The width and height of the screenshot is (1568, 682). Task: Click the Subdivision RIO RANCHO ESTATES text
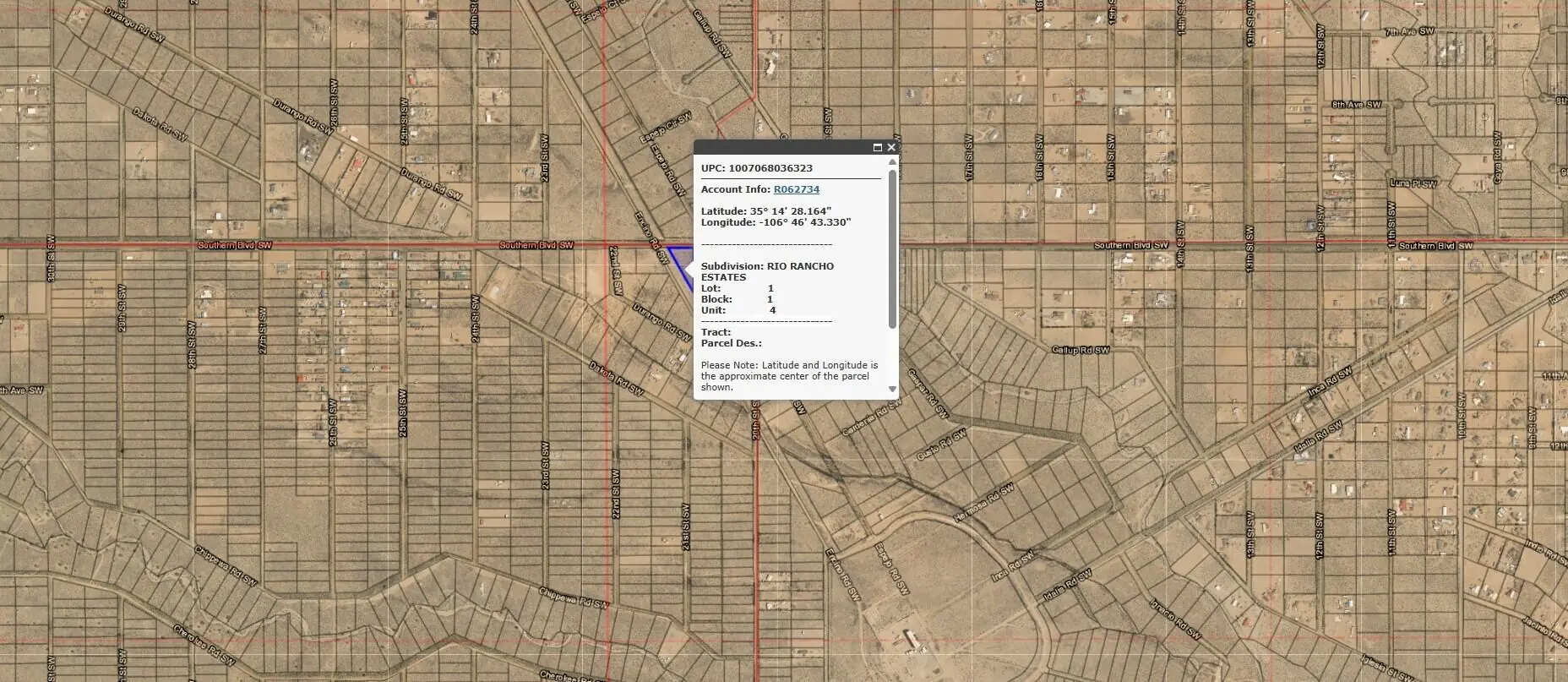767,271
